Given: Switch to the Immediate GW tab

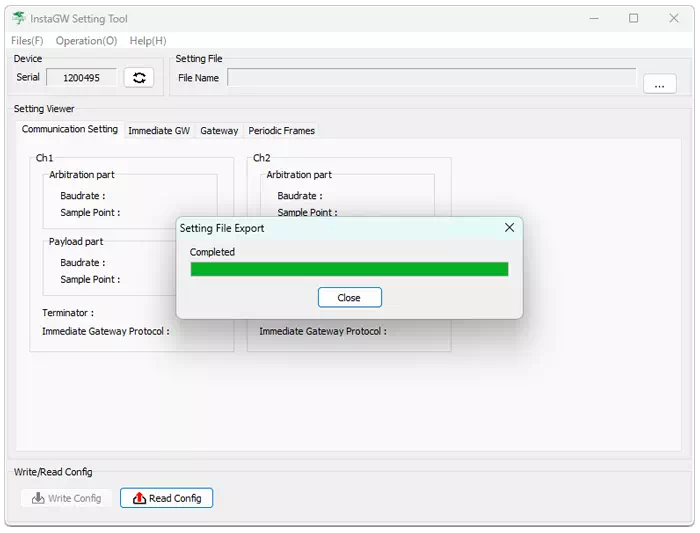Looking at the screenshot, I should click(x=158, y=131).
